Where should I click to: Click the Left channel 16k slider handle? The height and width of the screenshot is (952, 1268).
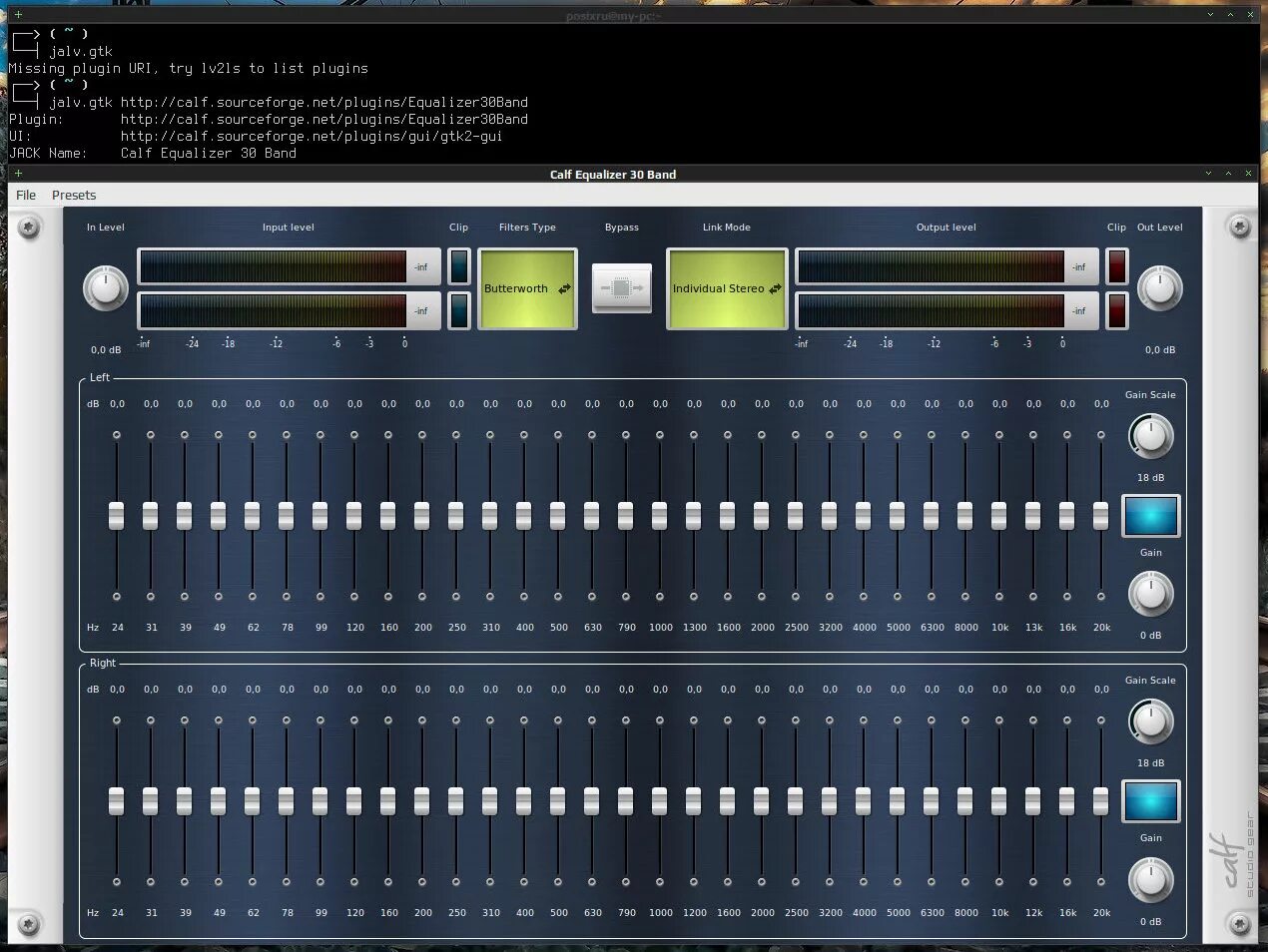(1067, 516)
